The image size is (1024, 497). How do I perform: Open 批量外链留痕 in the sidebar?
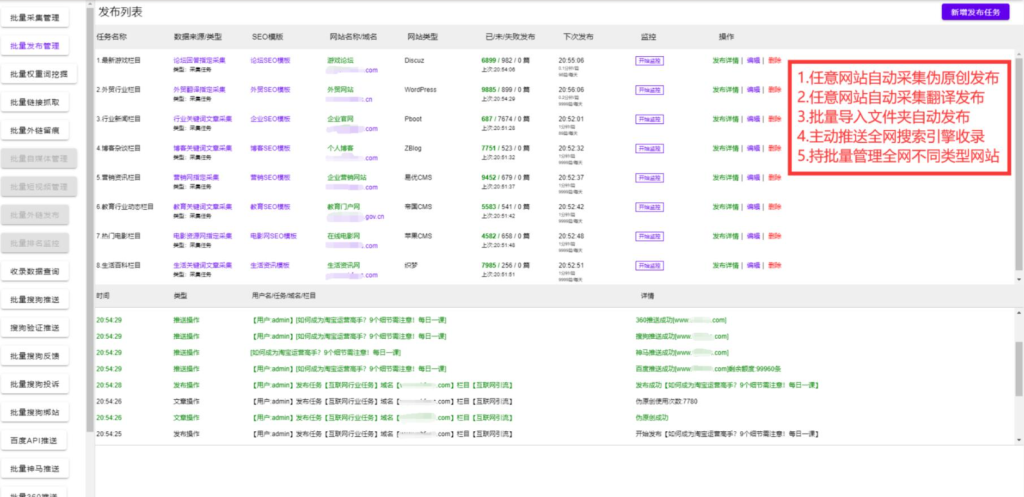point(35,130)
